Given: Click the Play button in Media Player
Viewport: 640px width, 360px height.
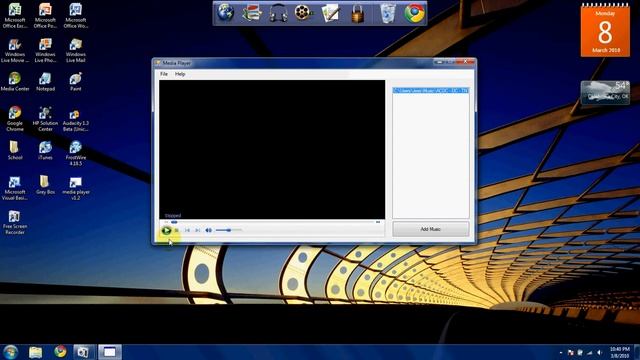Looking at the screenshot, I should (x=166, y=231).
